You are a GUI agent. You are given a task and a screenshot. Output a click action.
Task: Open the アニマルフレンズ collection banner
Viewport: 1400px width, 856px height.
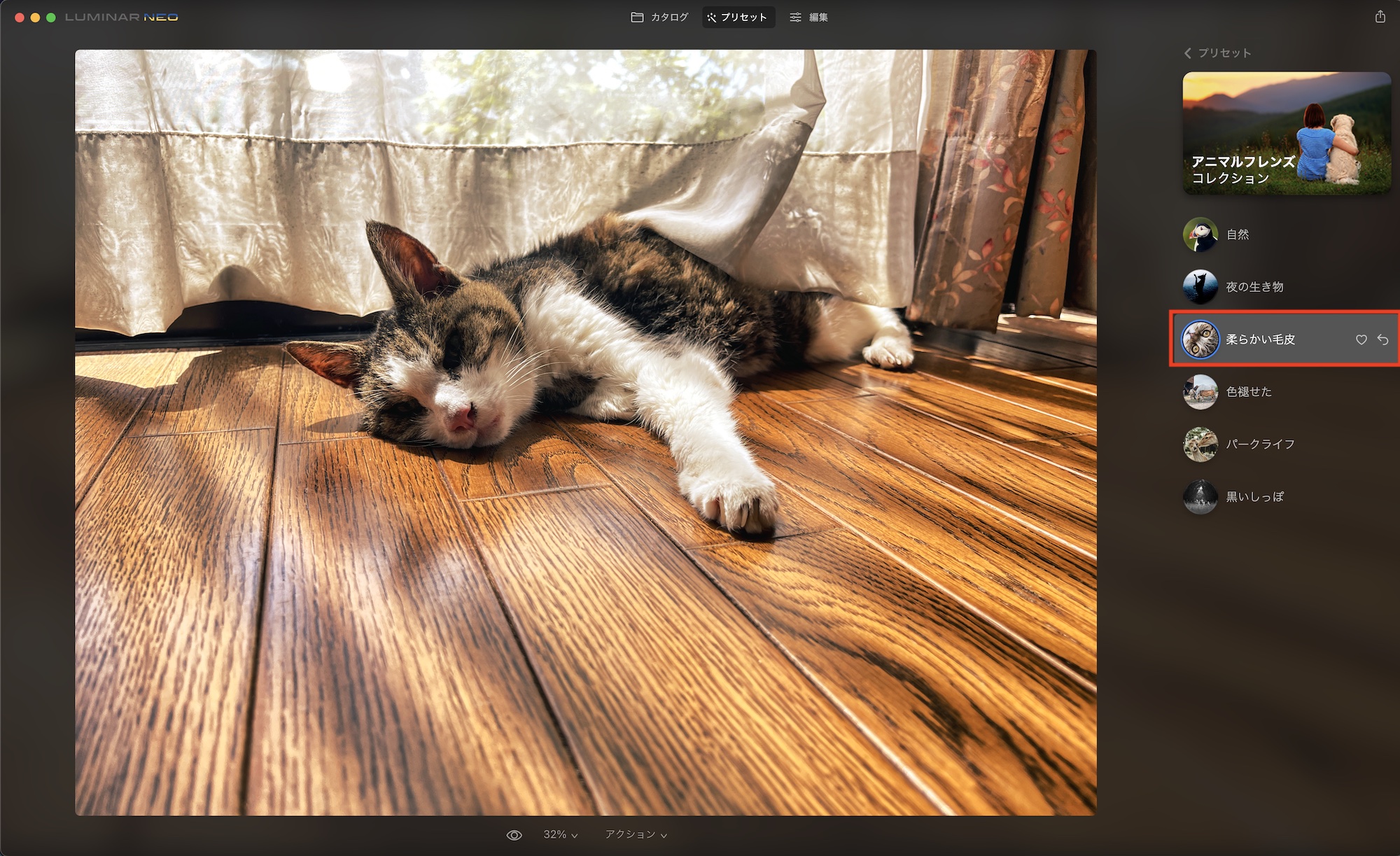pyautogui.click(x=1286, y=133)
